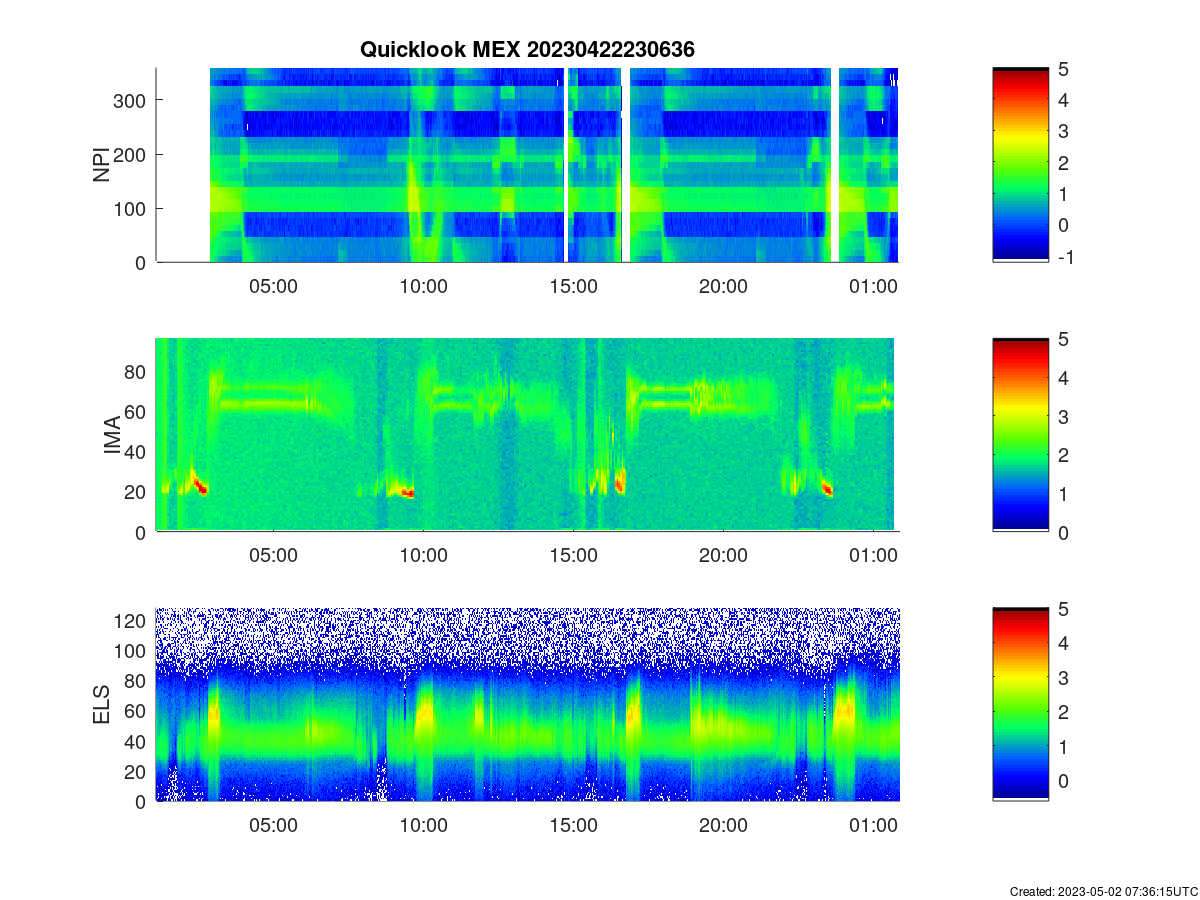This screenshot has height=900, width=1200.
Task: Click the "100" tick on the ELS y-axis
Action: coord(131,651)
